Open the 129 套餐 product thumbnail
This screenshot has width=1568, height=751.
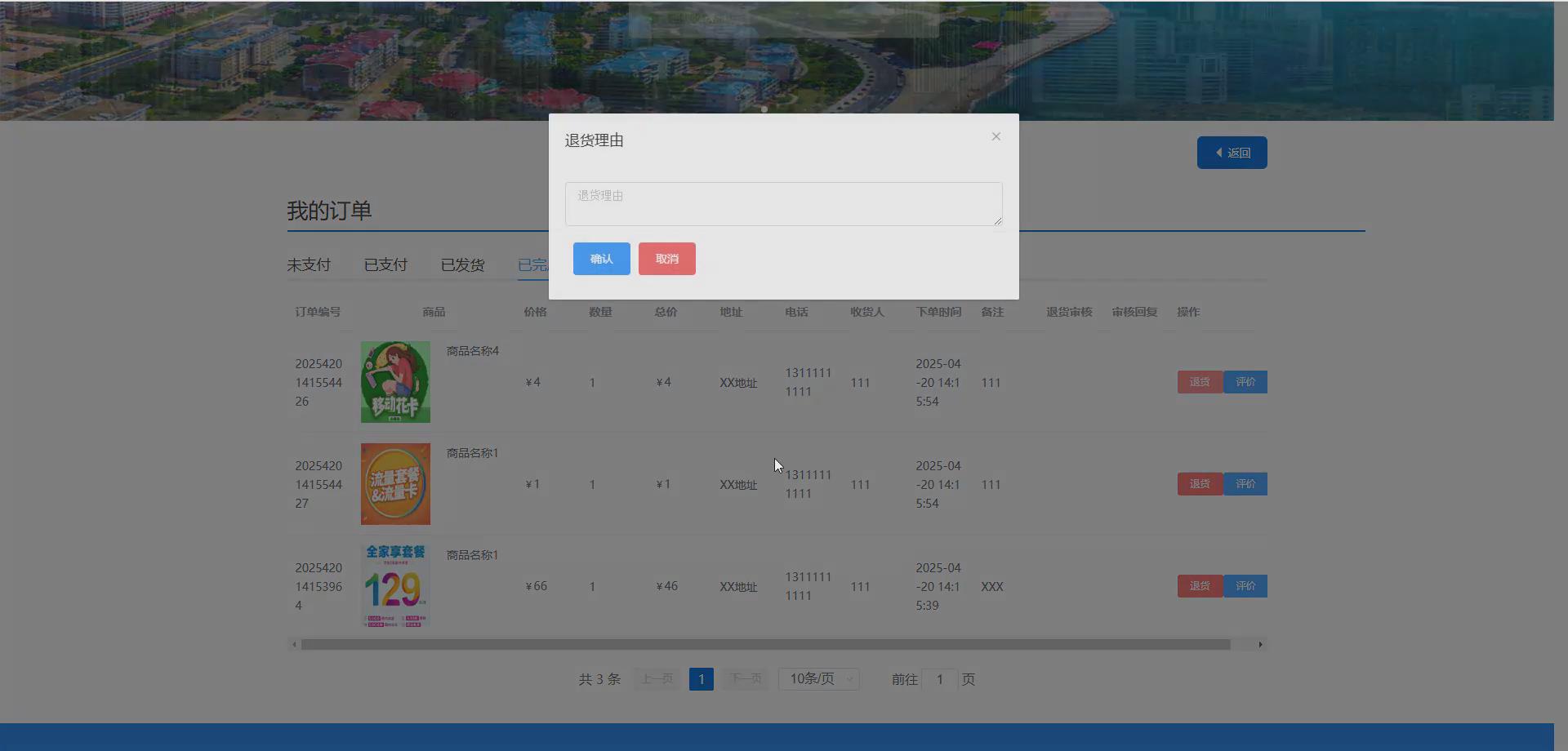coord(394,584)
